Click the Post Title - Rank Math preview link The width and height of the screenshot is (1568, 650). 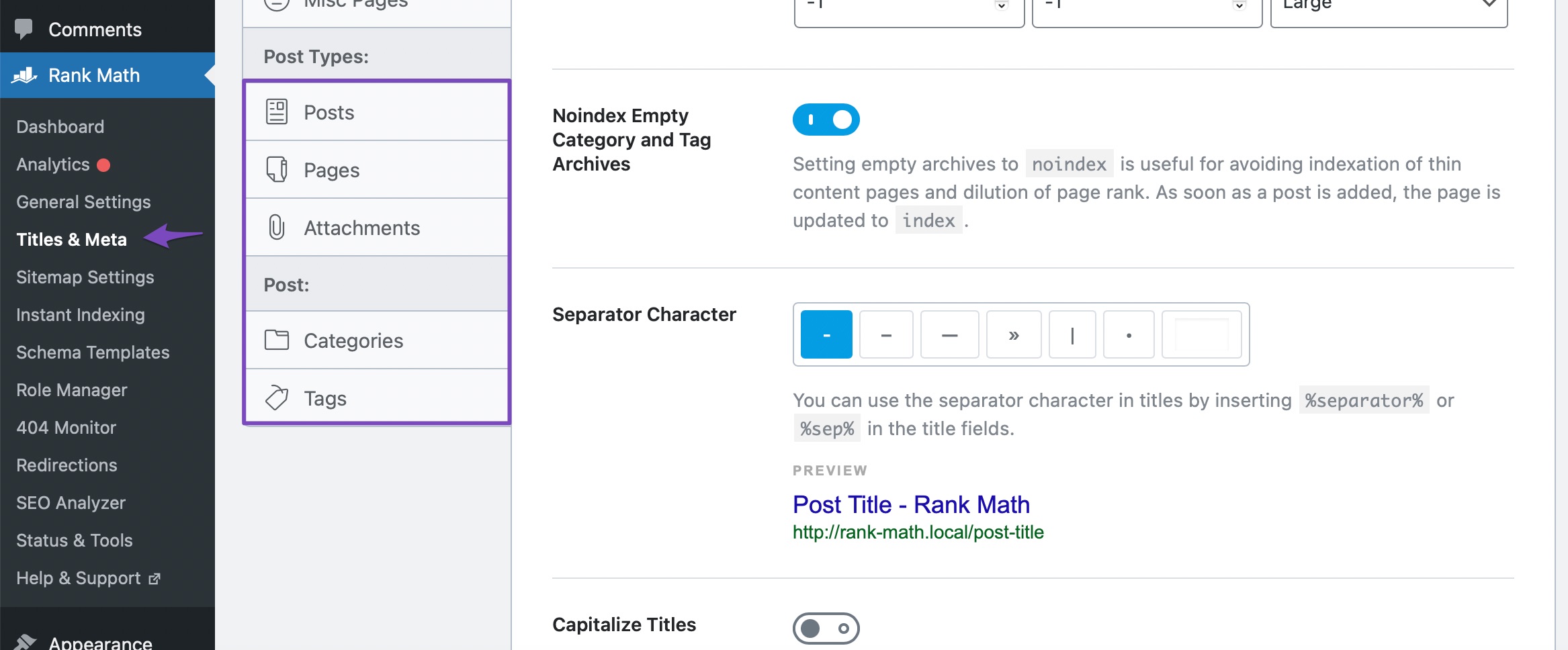(911, 504)
